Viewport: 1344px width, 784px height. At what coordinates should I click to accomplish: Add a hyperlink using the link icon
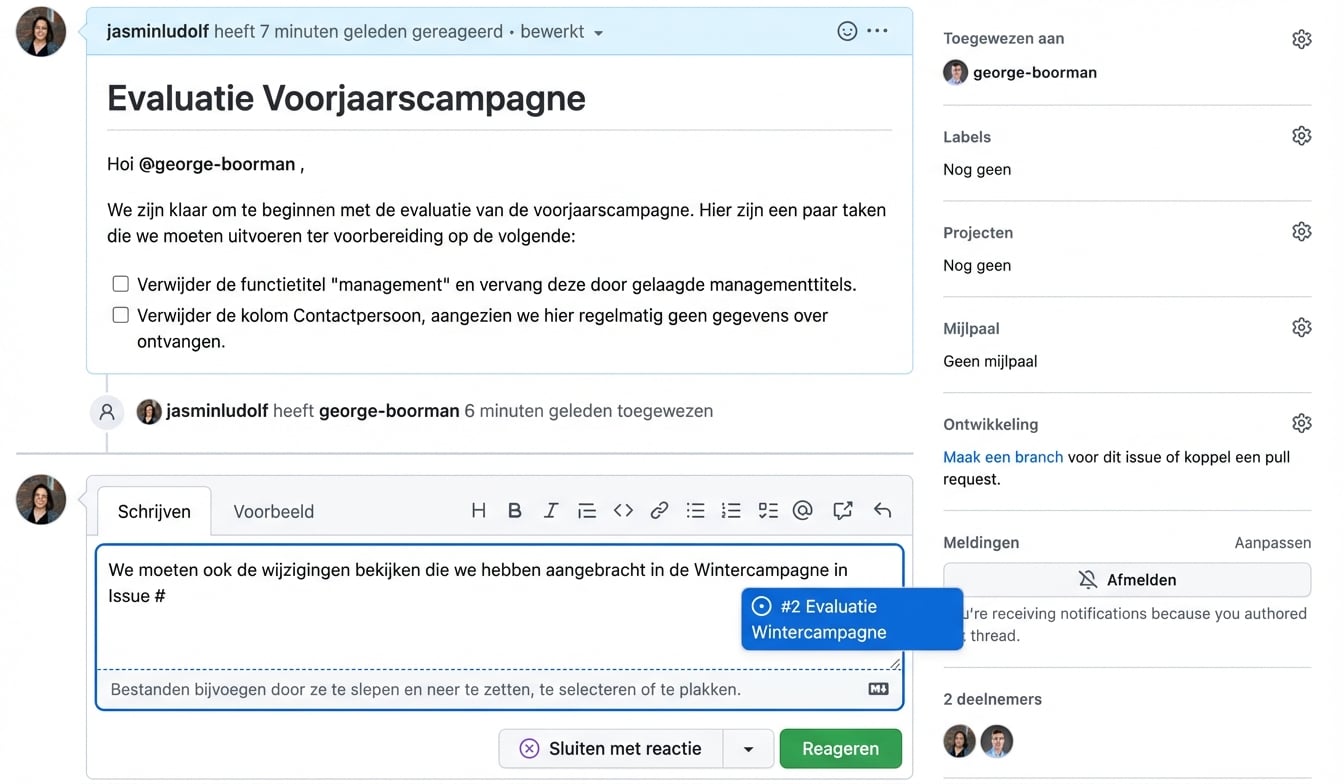pyautogui.click(x=659, y=510)
